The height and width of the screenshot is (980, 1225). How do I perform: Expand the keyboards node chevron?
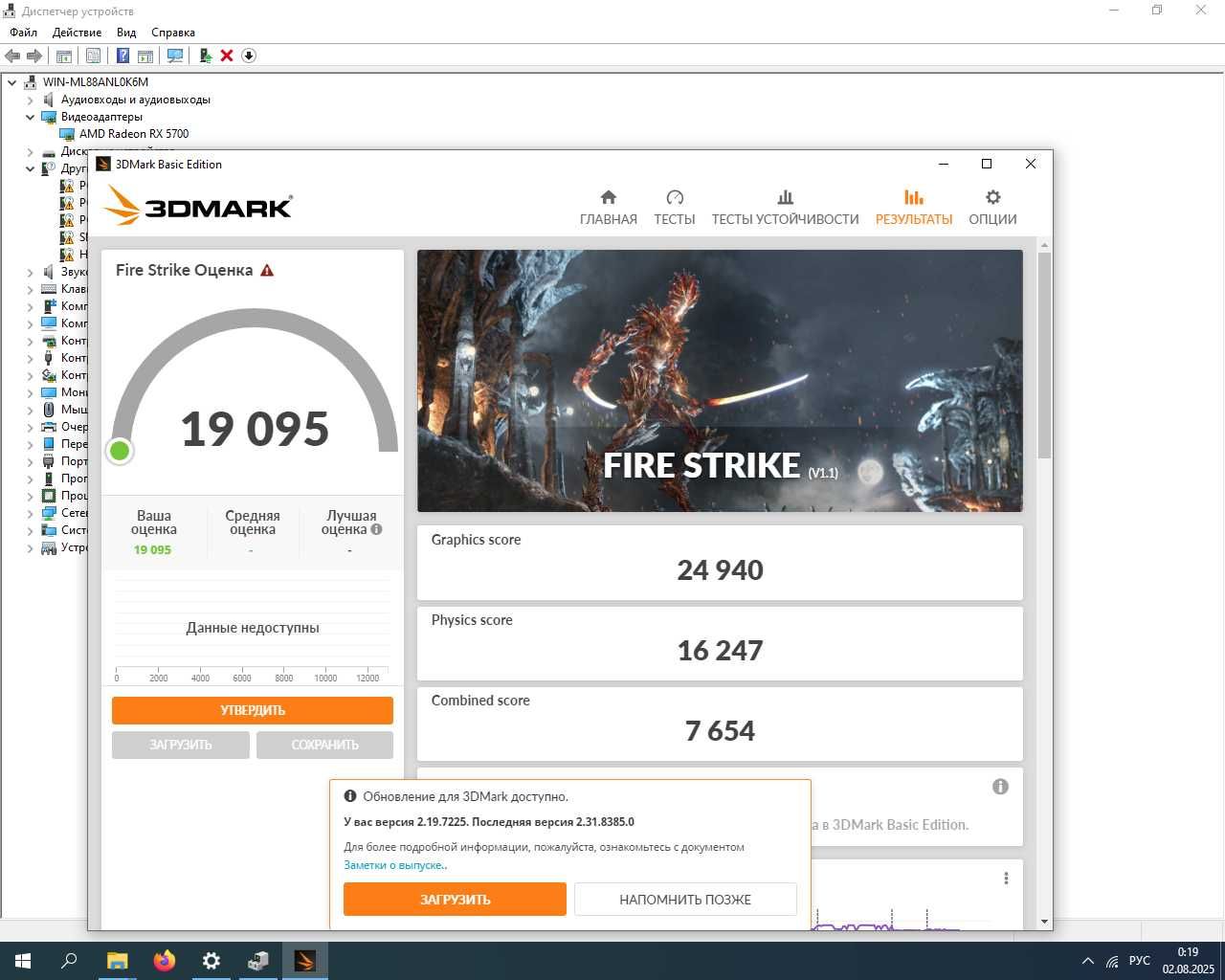[x=30, y=289]
